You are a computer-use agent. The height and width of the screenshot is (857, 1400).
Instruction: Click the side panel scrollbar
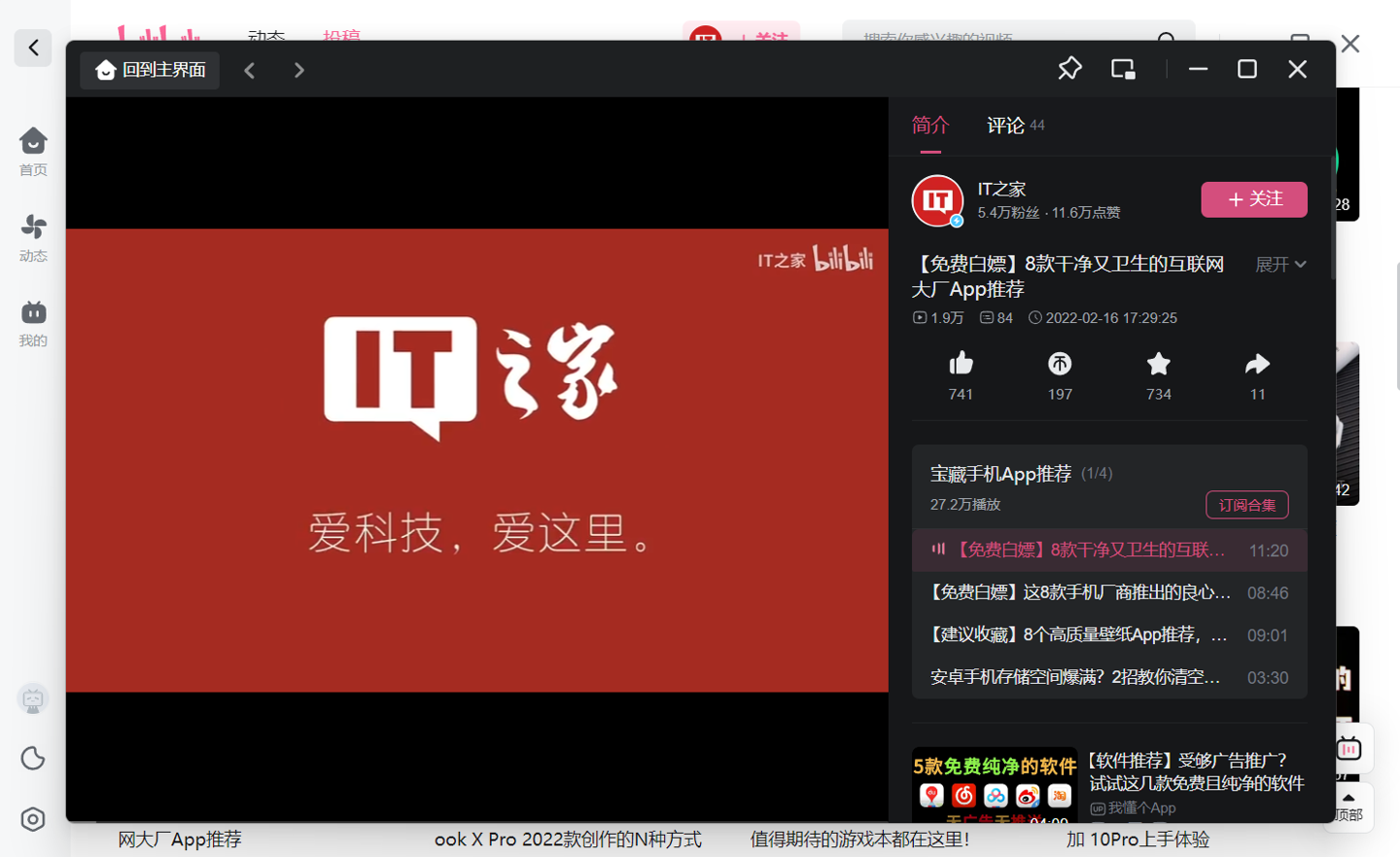(x=1333, y=219)
